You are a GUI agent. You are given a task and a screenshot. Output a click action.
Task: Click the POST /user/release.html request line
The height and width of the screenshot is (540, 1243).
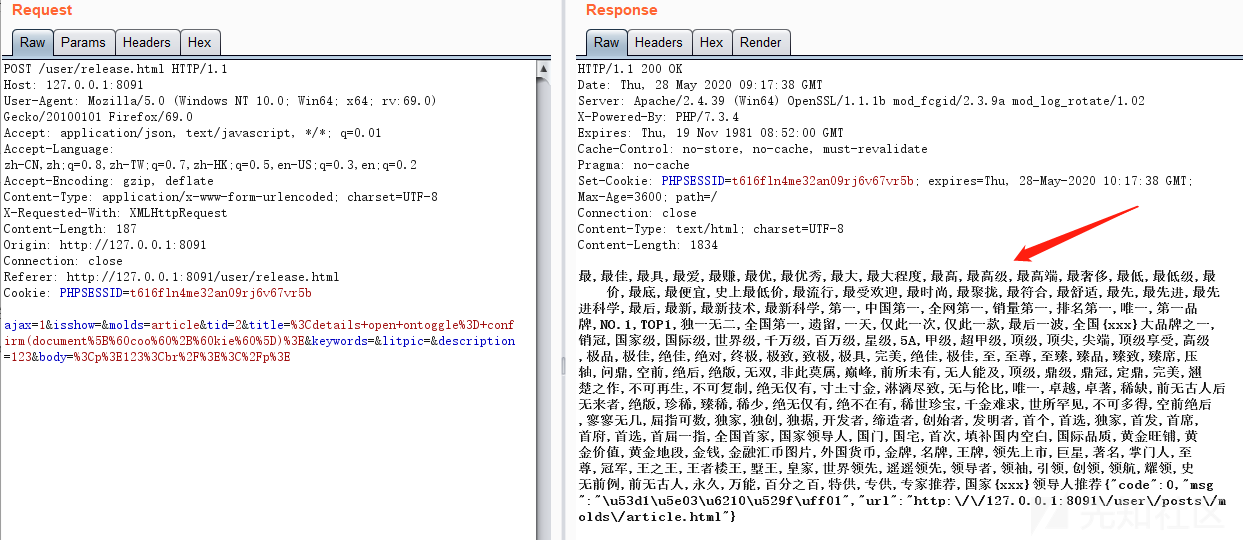115,69
